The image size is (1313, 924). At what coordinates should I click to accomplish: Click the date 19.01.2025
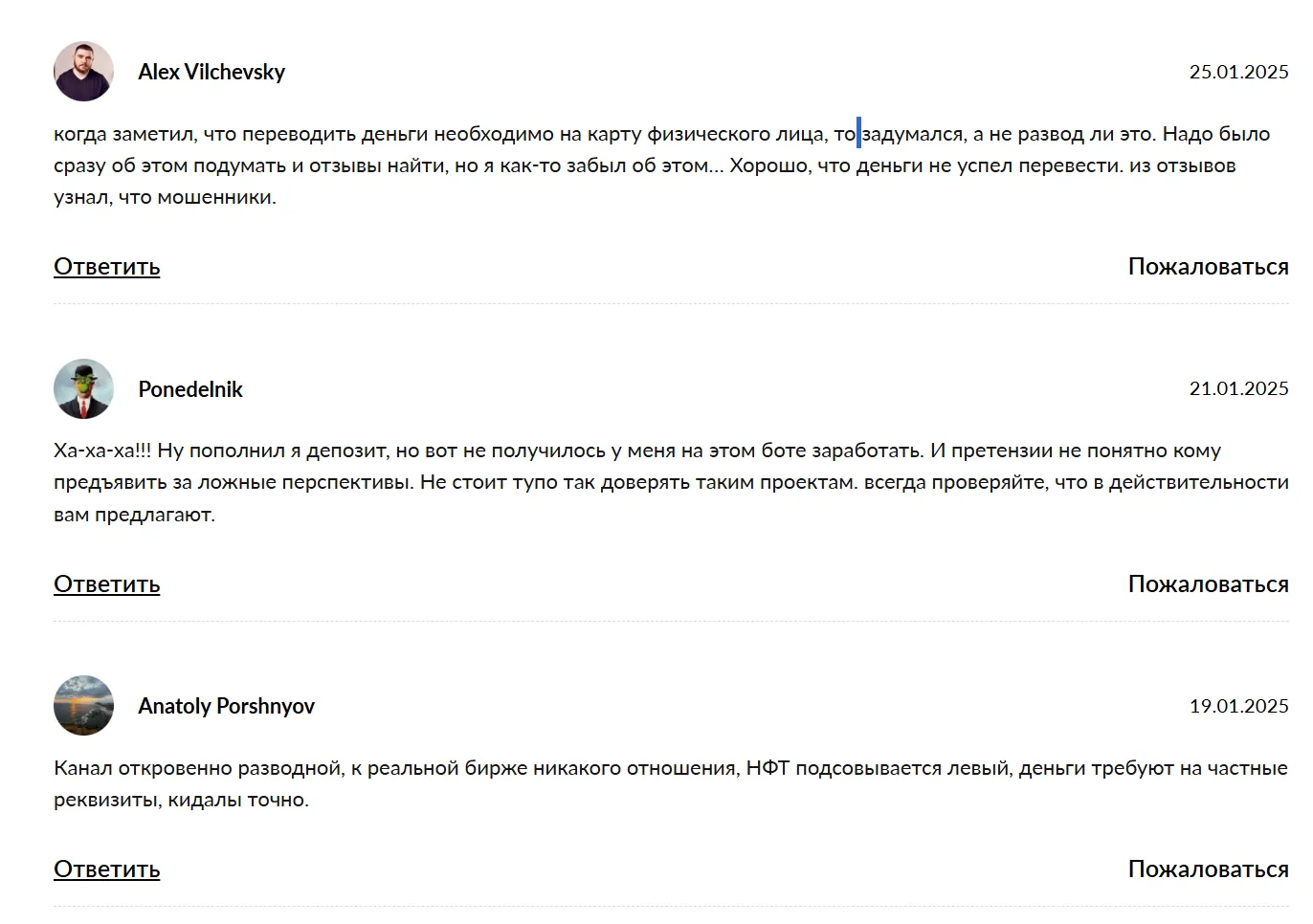coord(1238,706)
